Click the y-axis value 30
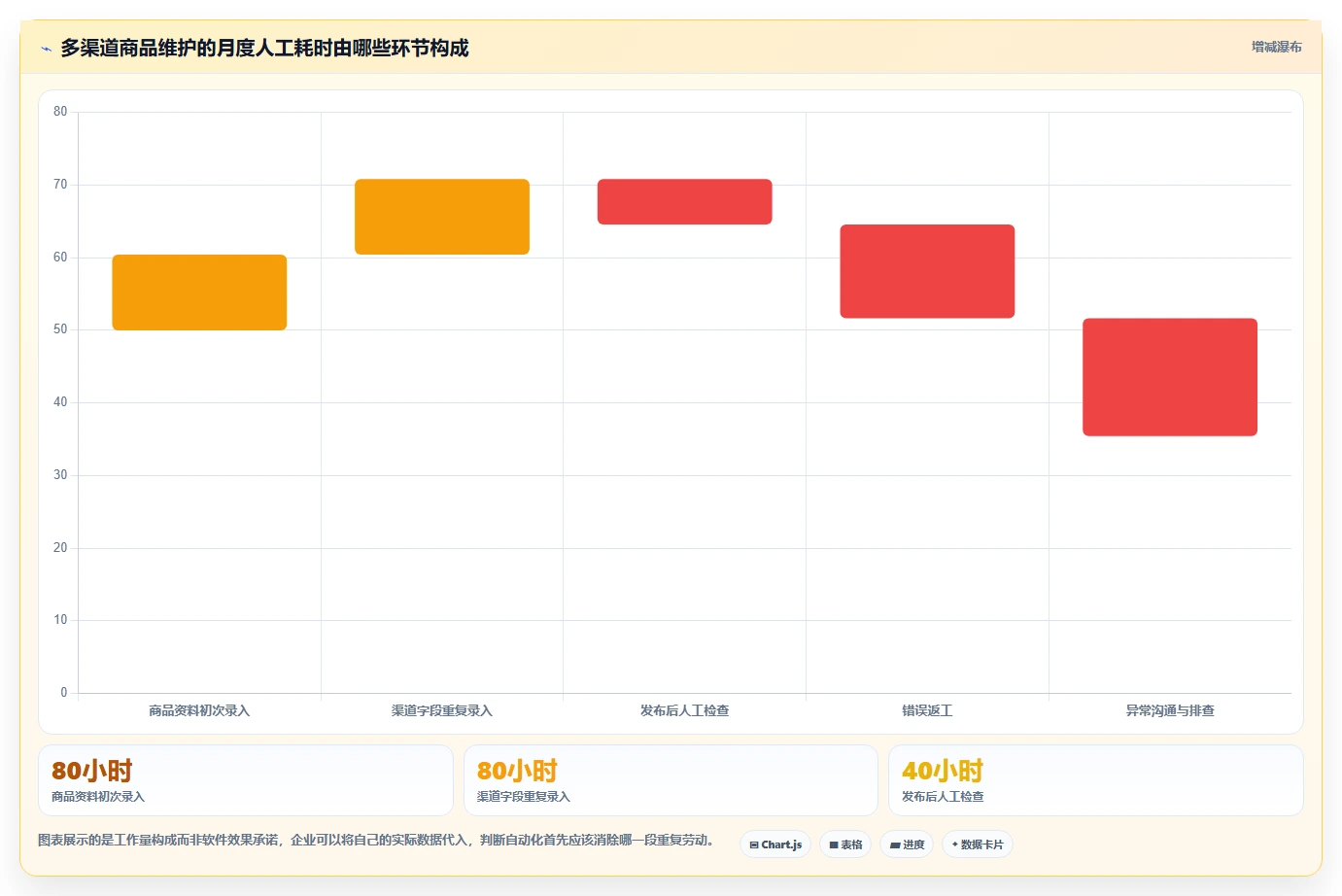The width and height of the screenshot is (1342, 896). [60, 475]
